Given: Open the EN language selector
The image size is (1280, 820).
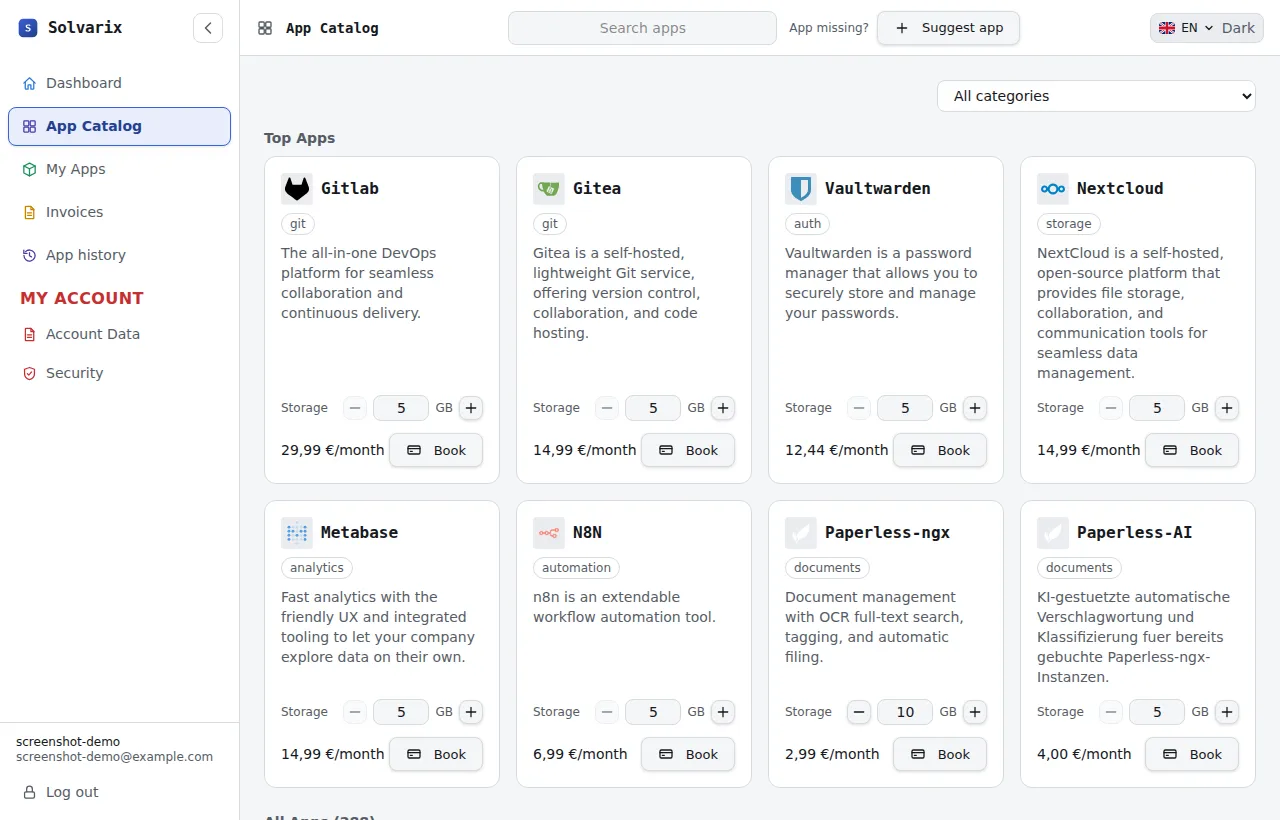Looking at the screenshot, I should [x=1185, y=28].
